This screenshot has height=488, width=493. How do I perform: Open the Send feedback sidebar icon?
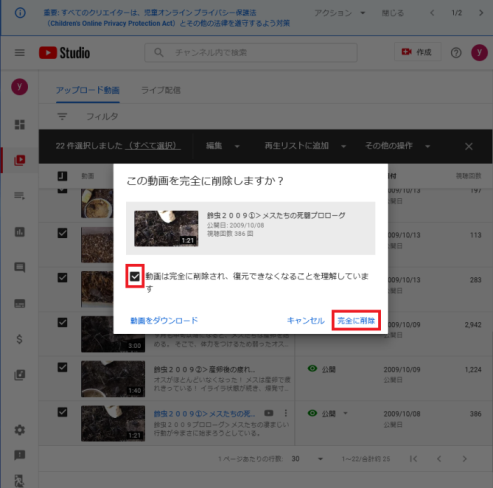point(20,455)
